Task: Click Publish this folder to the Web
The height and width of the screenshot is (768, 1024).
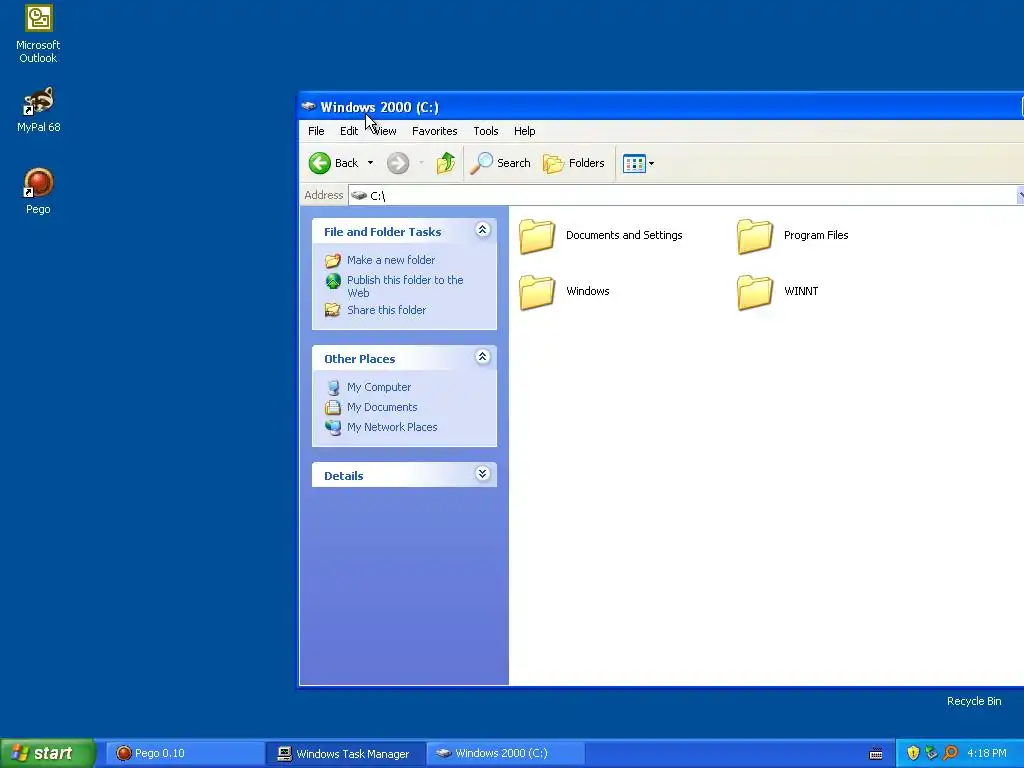Action: pos(405,286)
